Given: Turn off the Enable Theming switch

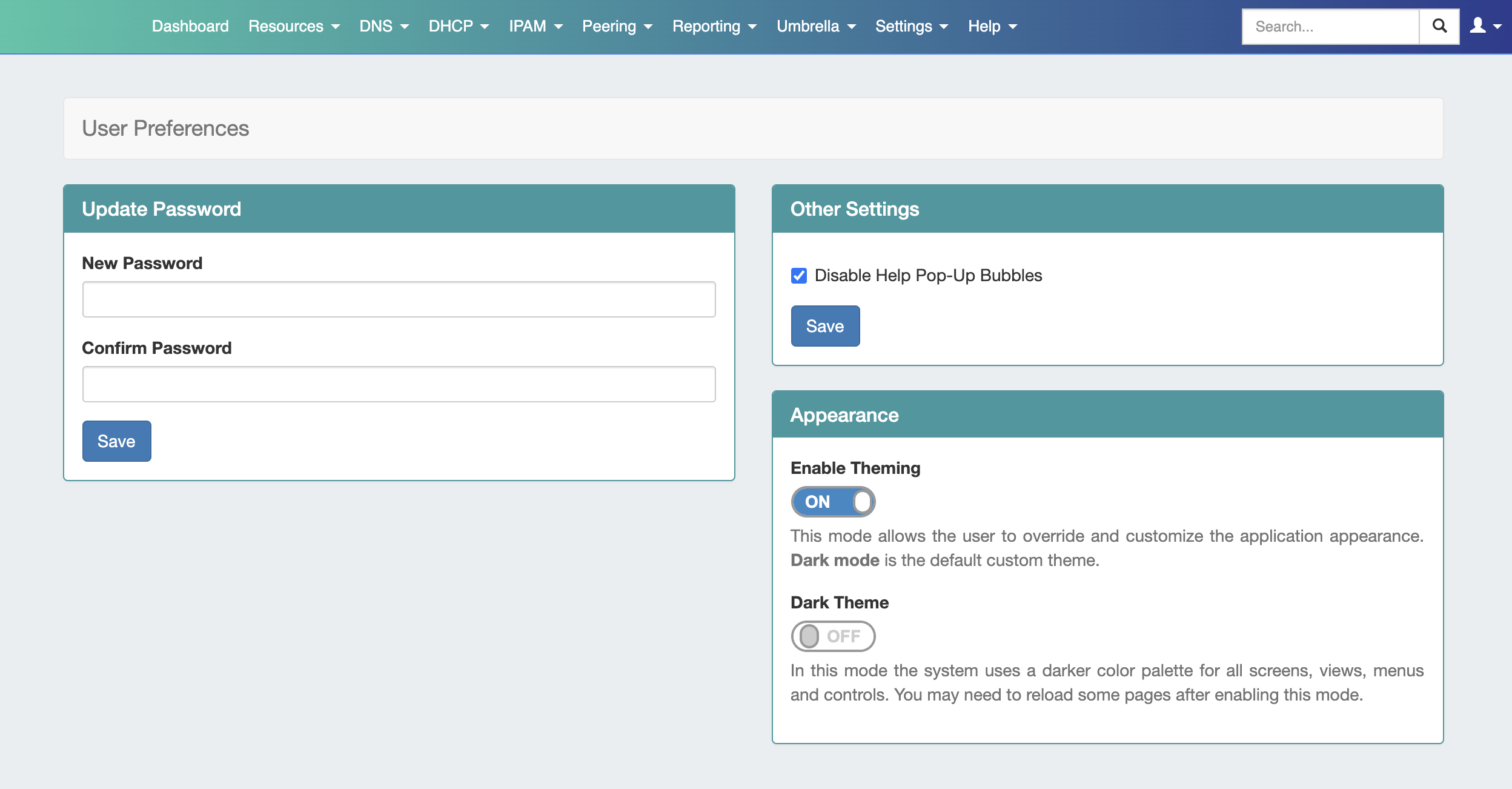Looking at the screenshot, I should 833,502.
